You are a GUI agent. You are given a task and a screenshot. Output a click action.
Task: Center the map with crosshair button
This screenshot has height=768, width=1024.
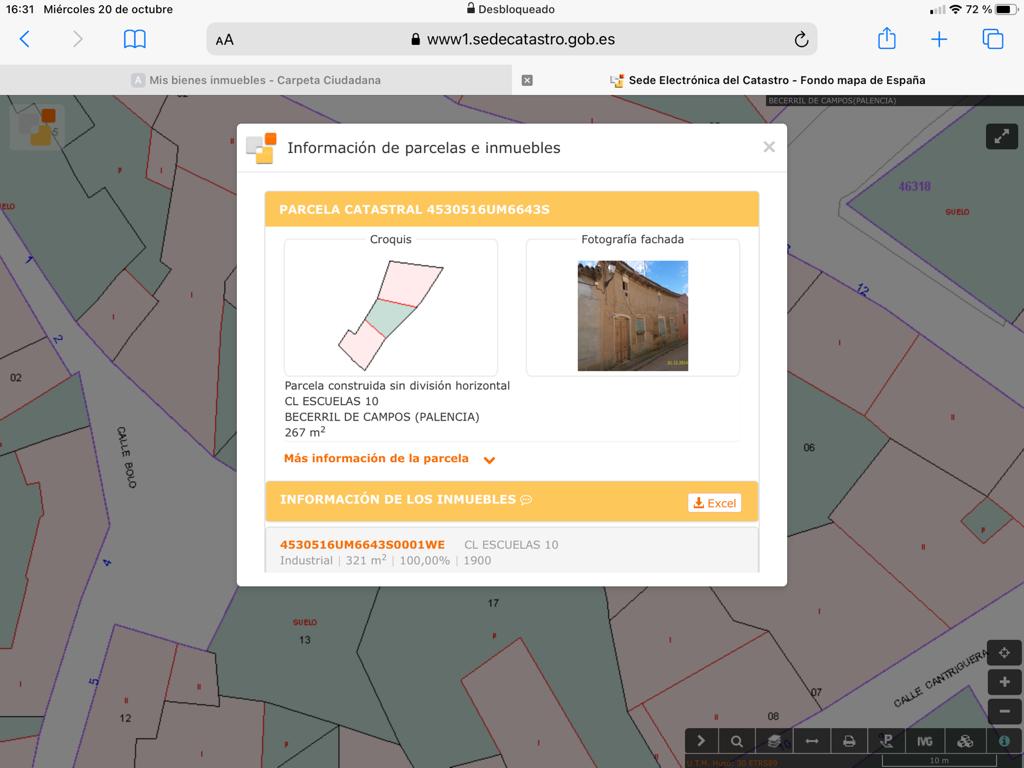pos(1004,653)
